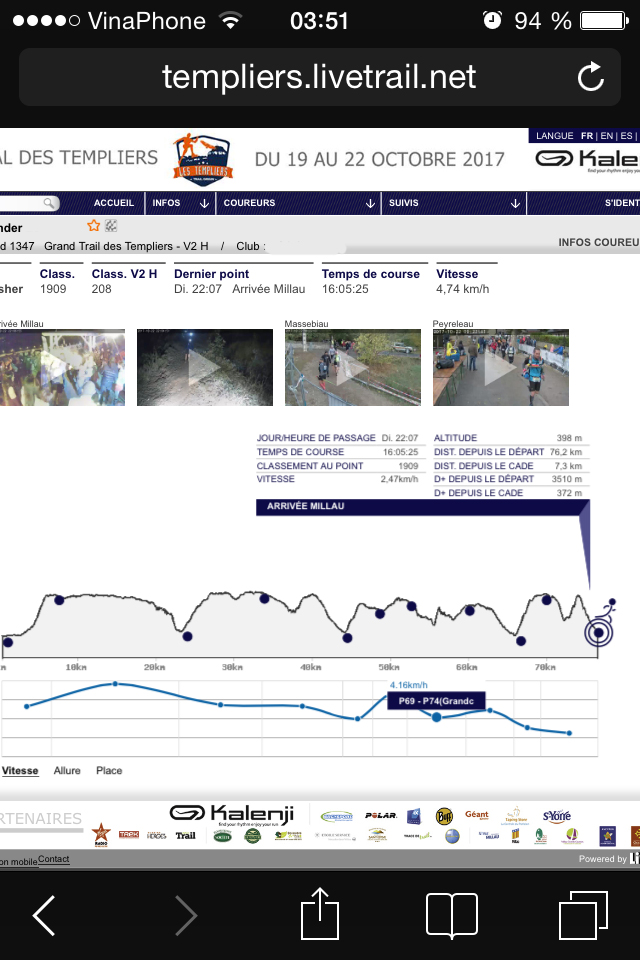The height and width of the screenshot is (960, 640).
Task: Click the checkered flag icon beside star
Action: coord(111,226)
